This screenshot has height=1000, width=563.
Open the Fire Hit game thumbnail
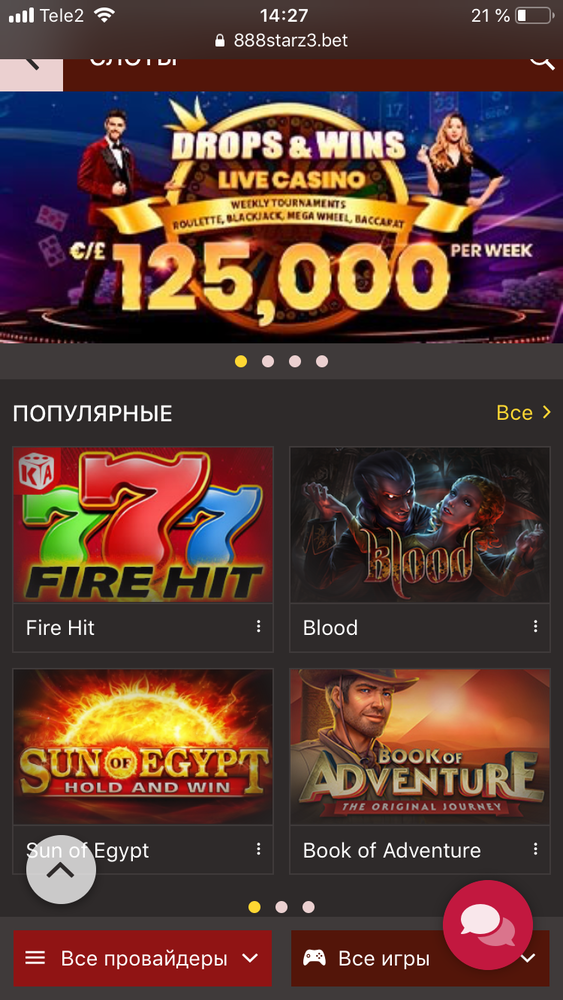143,525
